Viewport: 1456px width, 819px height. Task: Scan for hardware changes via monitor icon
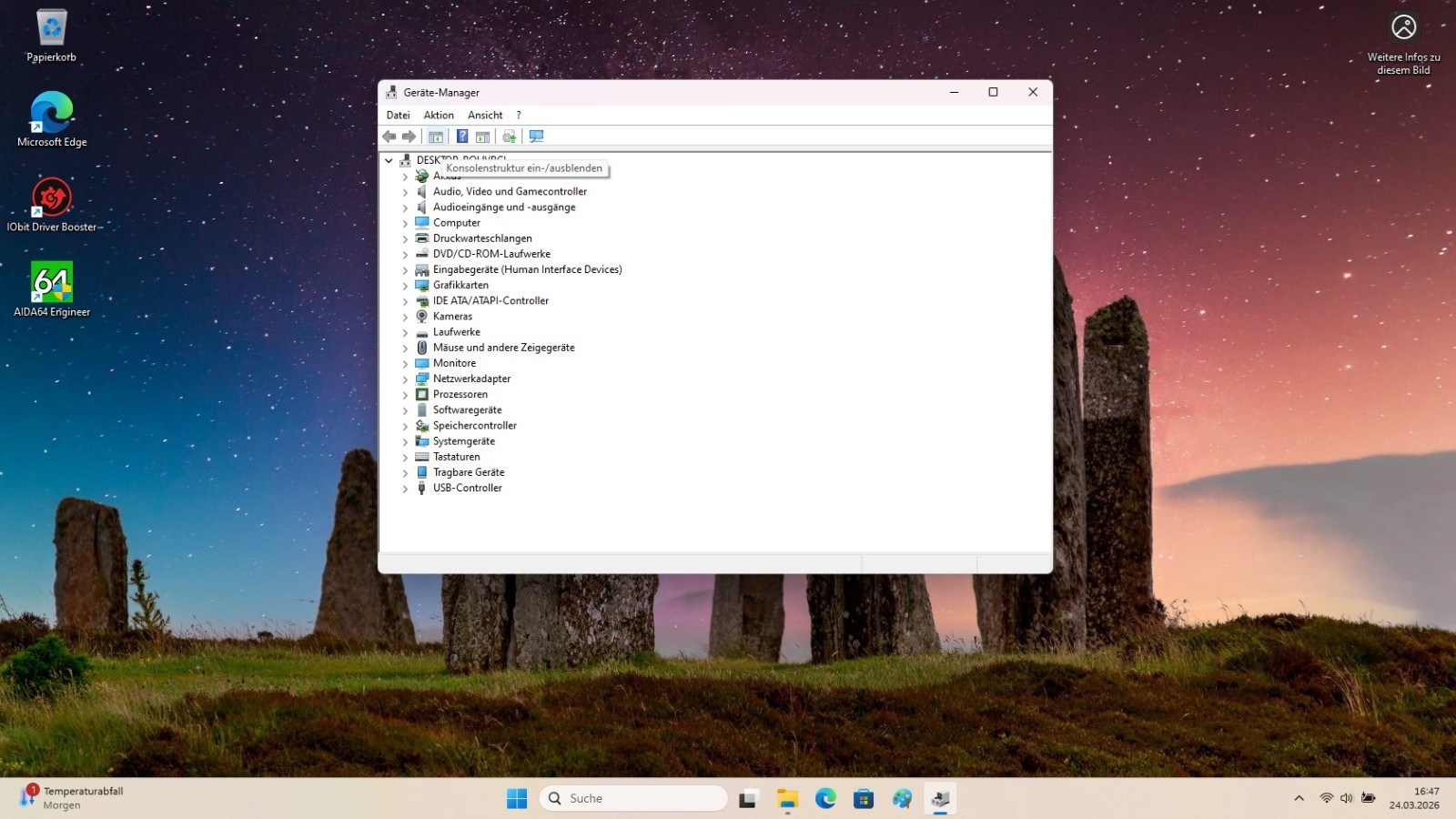pos(537,136)
